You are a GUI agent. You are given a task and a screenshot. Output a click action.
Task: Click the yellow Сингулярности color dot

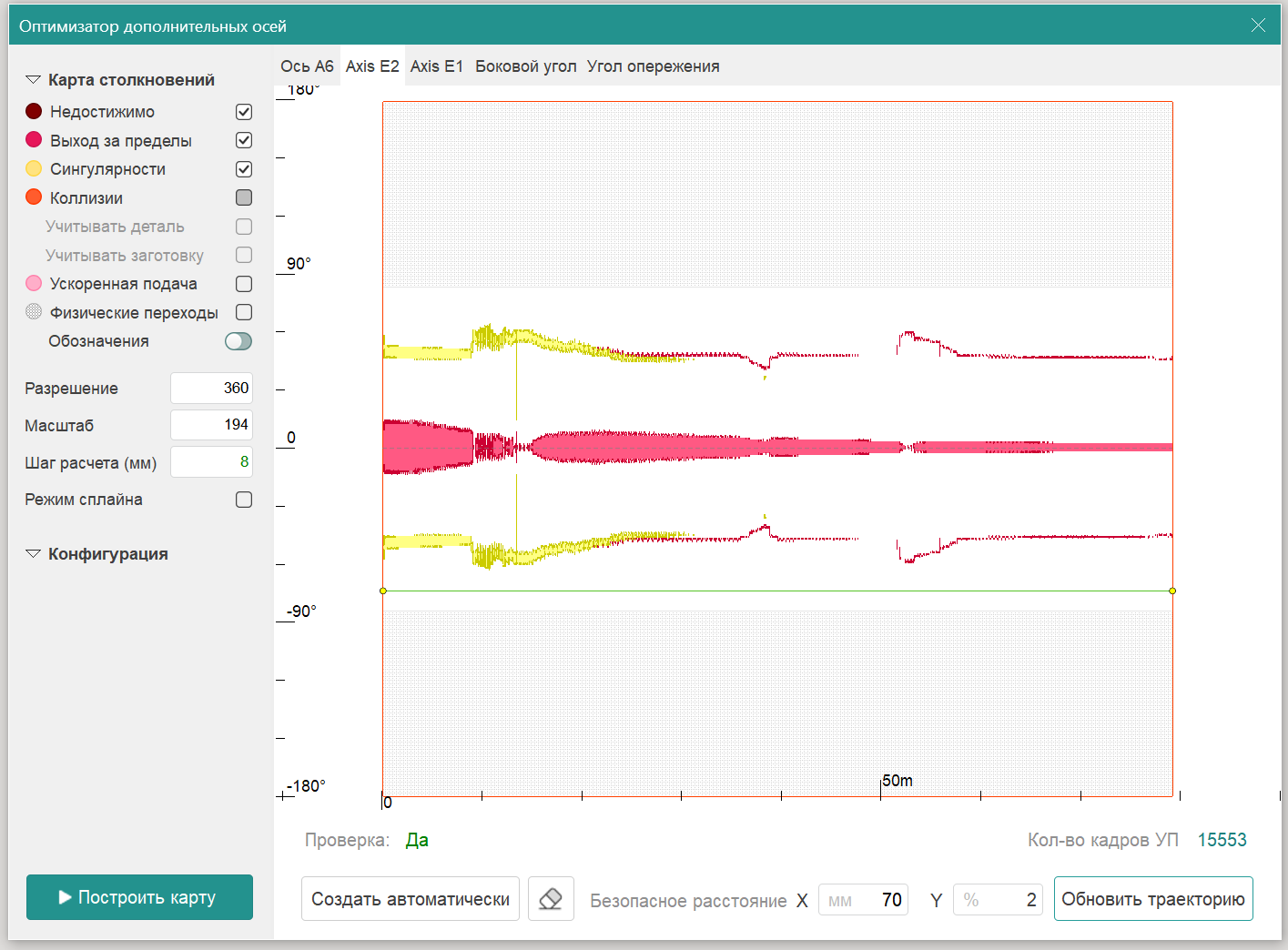point(34,168)
